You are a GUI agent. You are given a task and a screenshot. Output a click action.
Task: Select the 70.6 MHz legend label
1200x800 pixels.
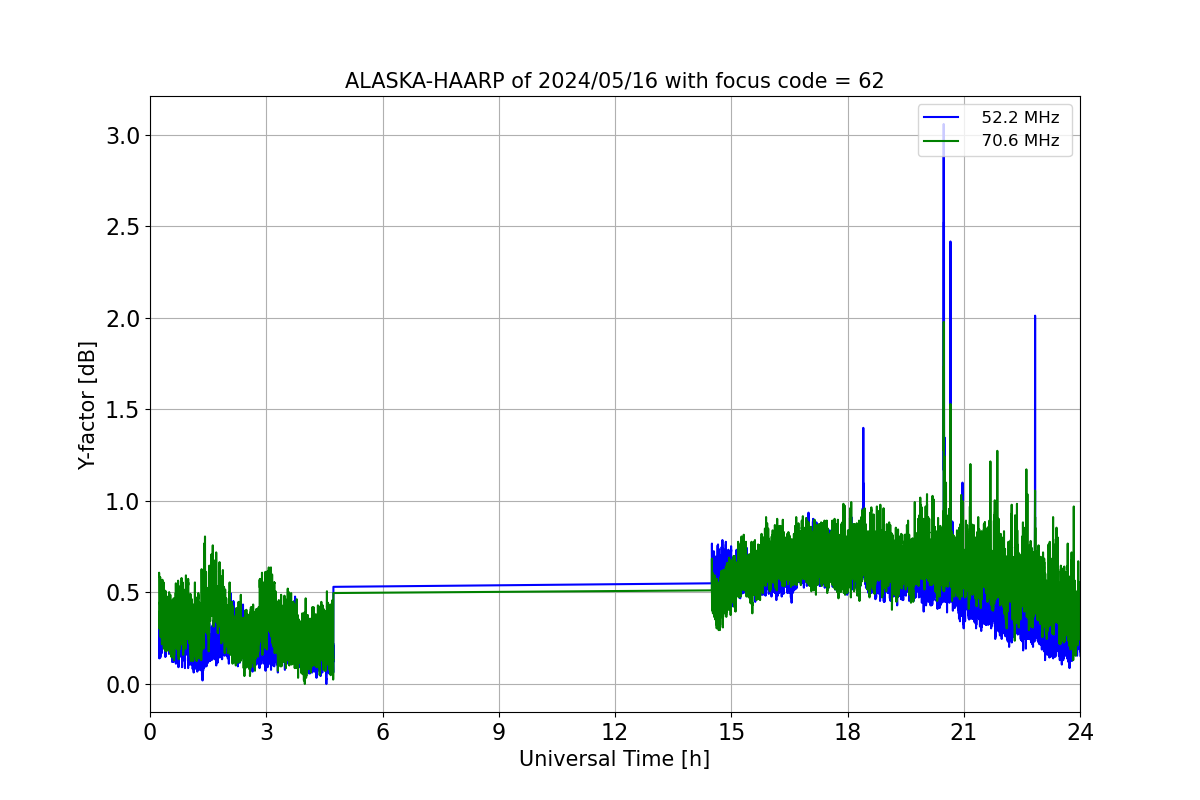pyautogui.click(x=1020, y=141)
